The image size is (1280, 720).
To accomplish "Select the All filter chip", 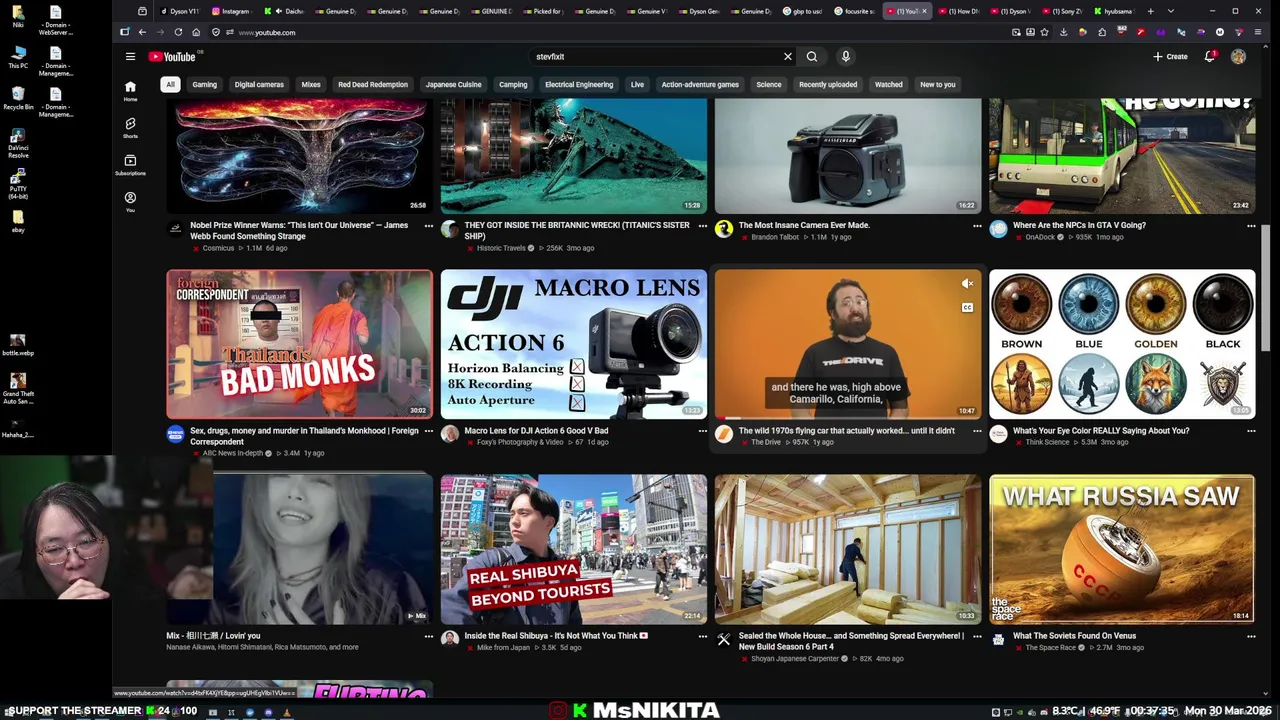I will tap(170, 84).
